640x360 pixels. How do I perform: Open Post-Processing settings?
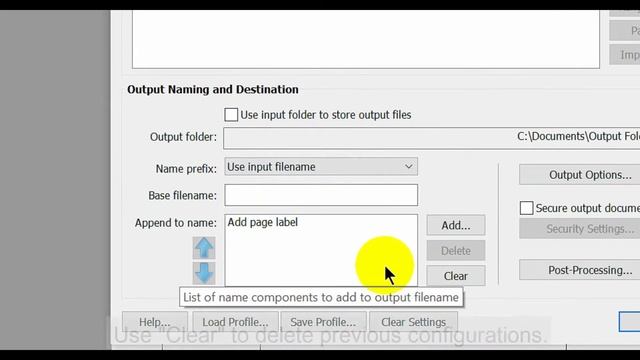pos(580,270)
